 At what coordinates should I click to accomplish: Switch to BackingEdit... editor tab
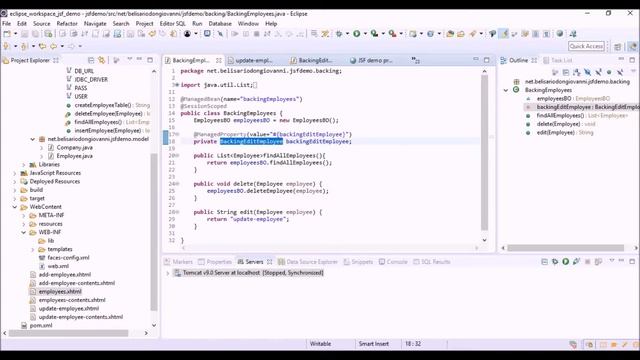pyautogui.click(x=316, y=60)
